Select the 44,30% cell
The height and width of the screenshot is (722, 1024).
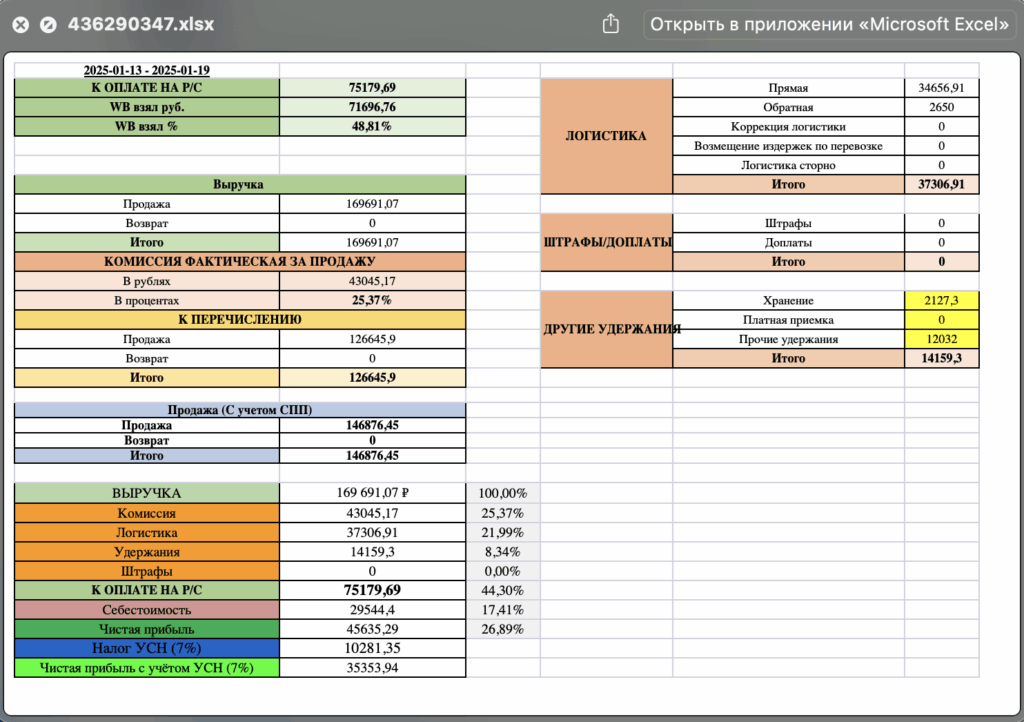[503, 591]
